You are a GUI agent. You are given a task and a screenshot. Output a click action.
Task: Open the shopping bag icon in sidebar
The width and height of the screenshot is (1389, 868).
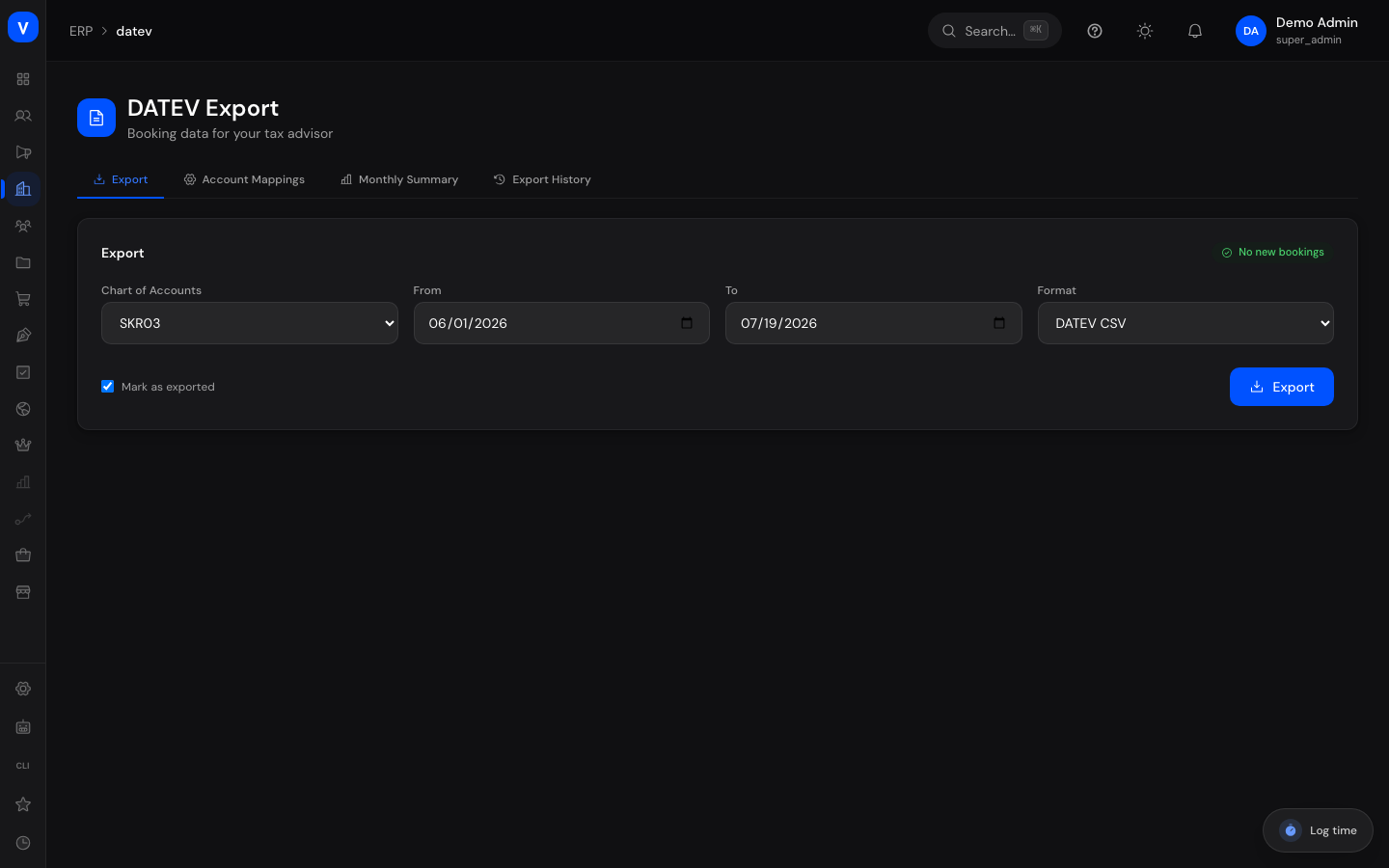click(x=23, y=556)
